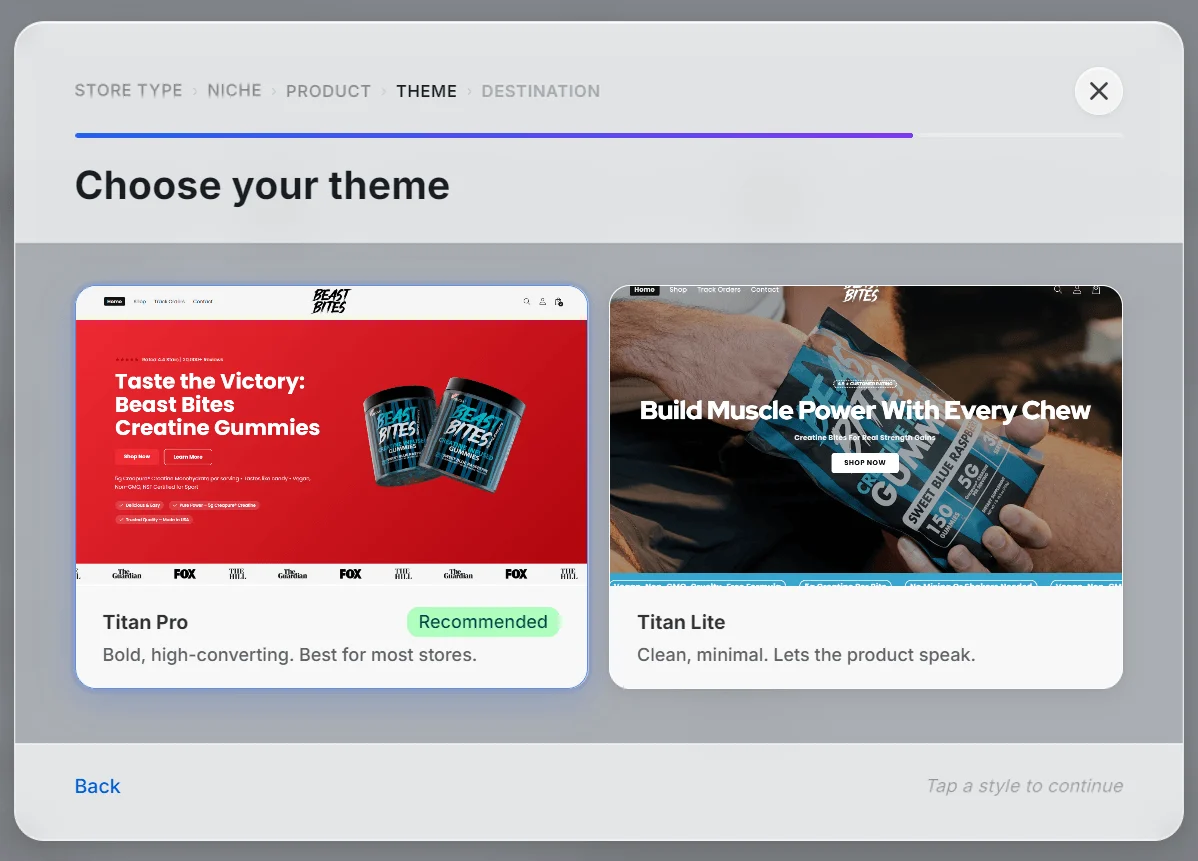
Task: Click gummies jars image in Titan Pro preview
Action: [444, 434]
